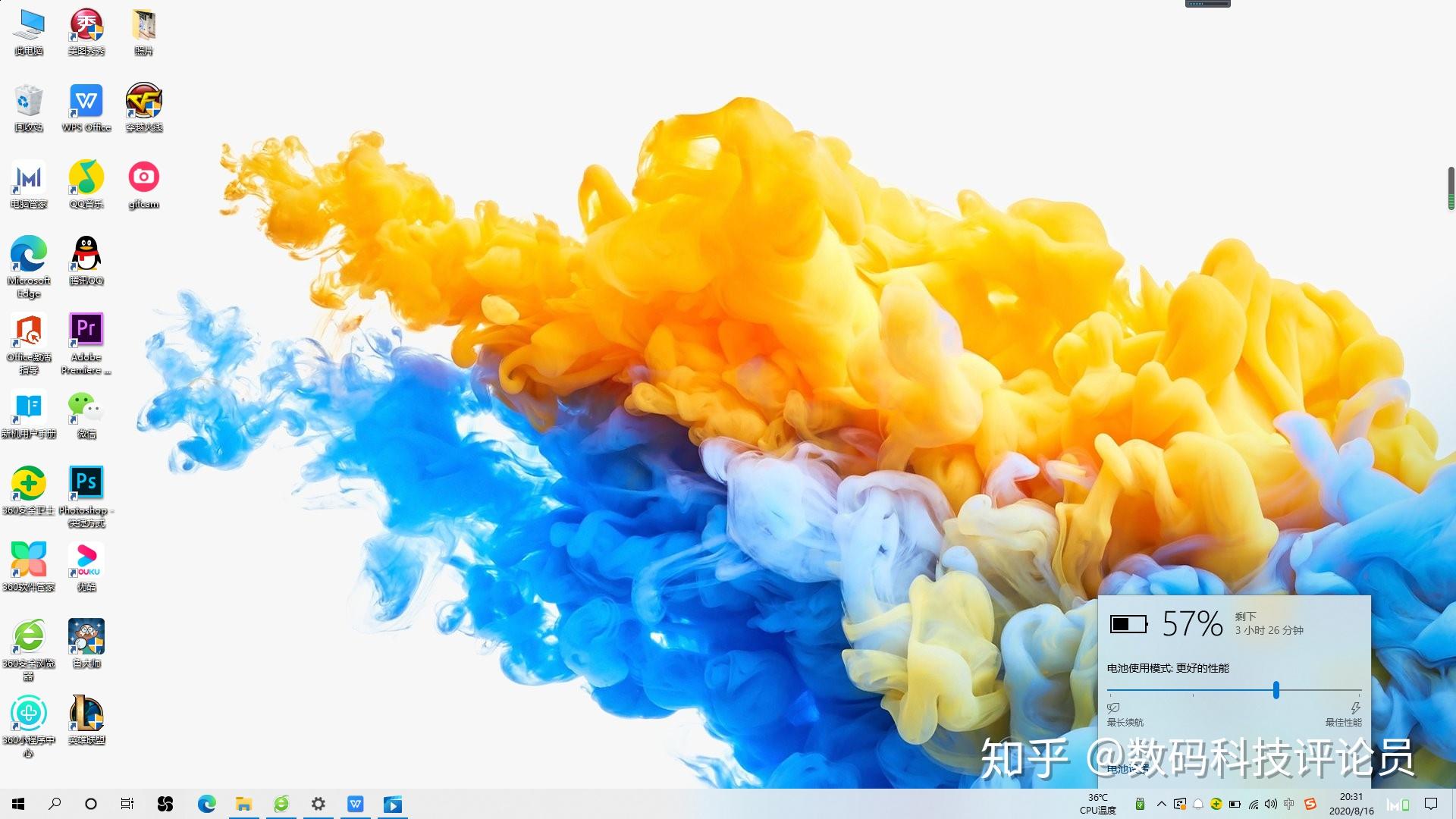The height and width of the screenshot is (819, 1456).
Task: Select the 360安全卫士 desktop icon
Action: pos(29,491)
